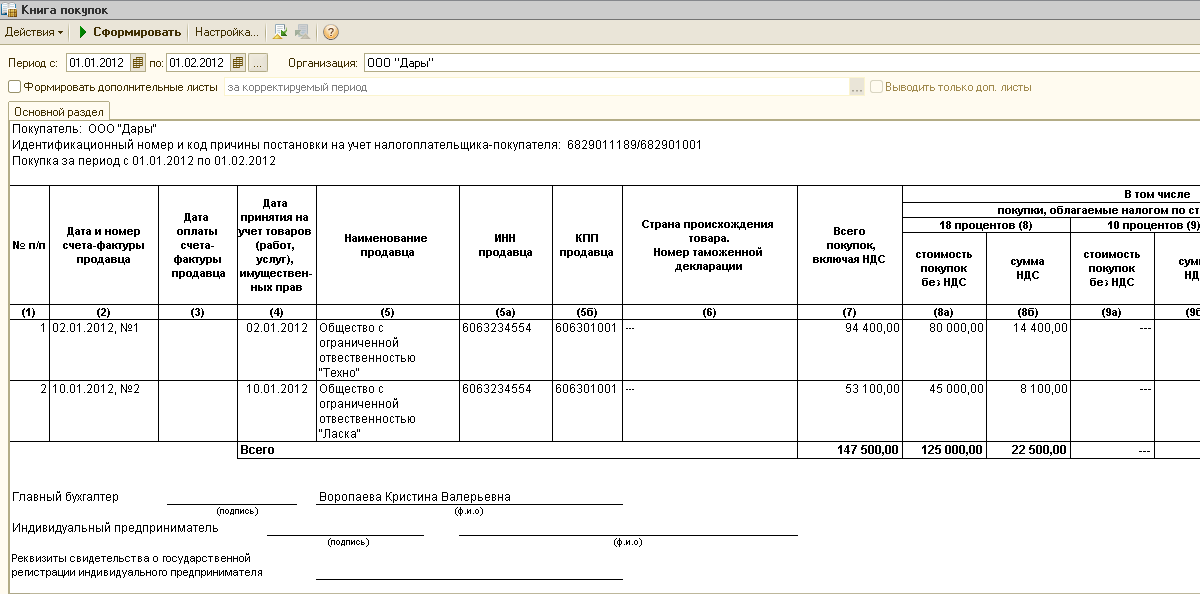Click cost without VAT 80 000,00

coord(945,349)
